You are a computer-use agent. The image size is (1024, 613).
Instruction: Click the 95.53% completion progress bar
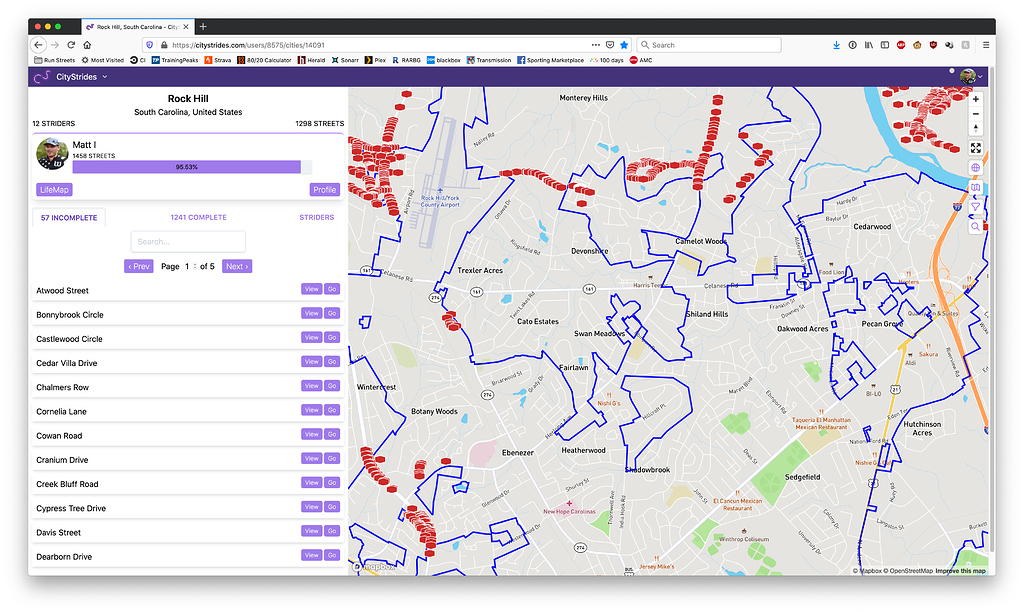coord(188,166)
